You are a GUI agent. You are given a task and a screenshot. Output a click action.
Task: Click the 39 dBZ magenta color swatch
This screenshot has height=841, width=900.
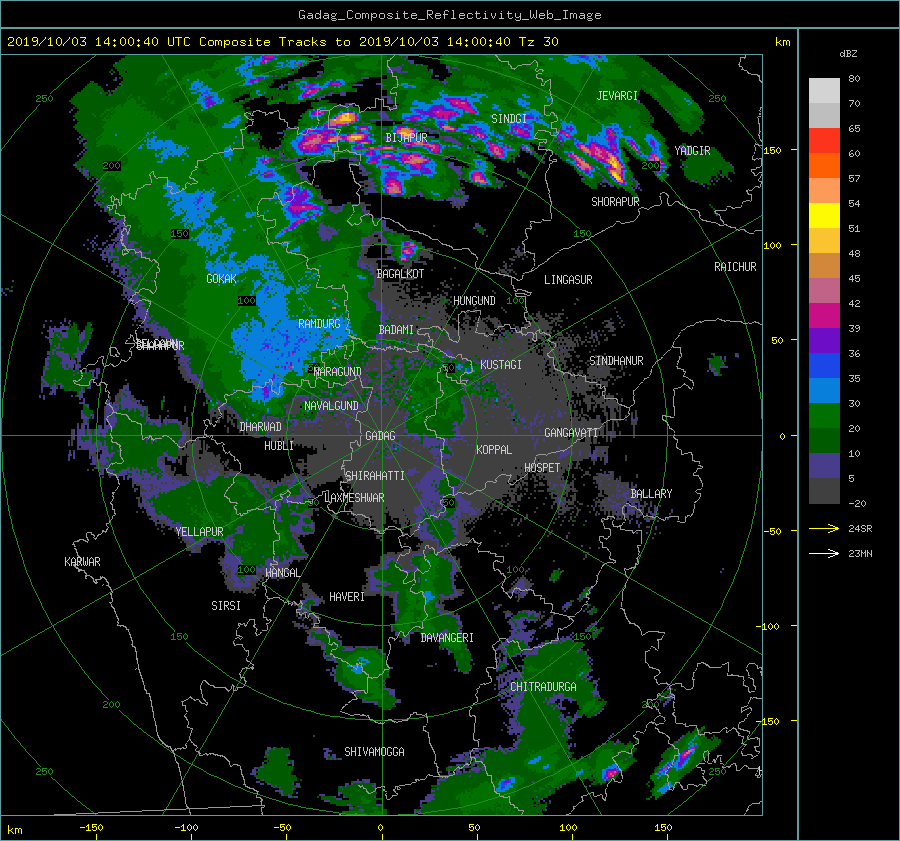(824, 316)
